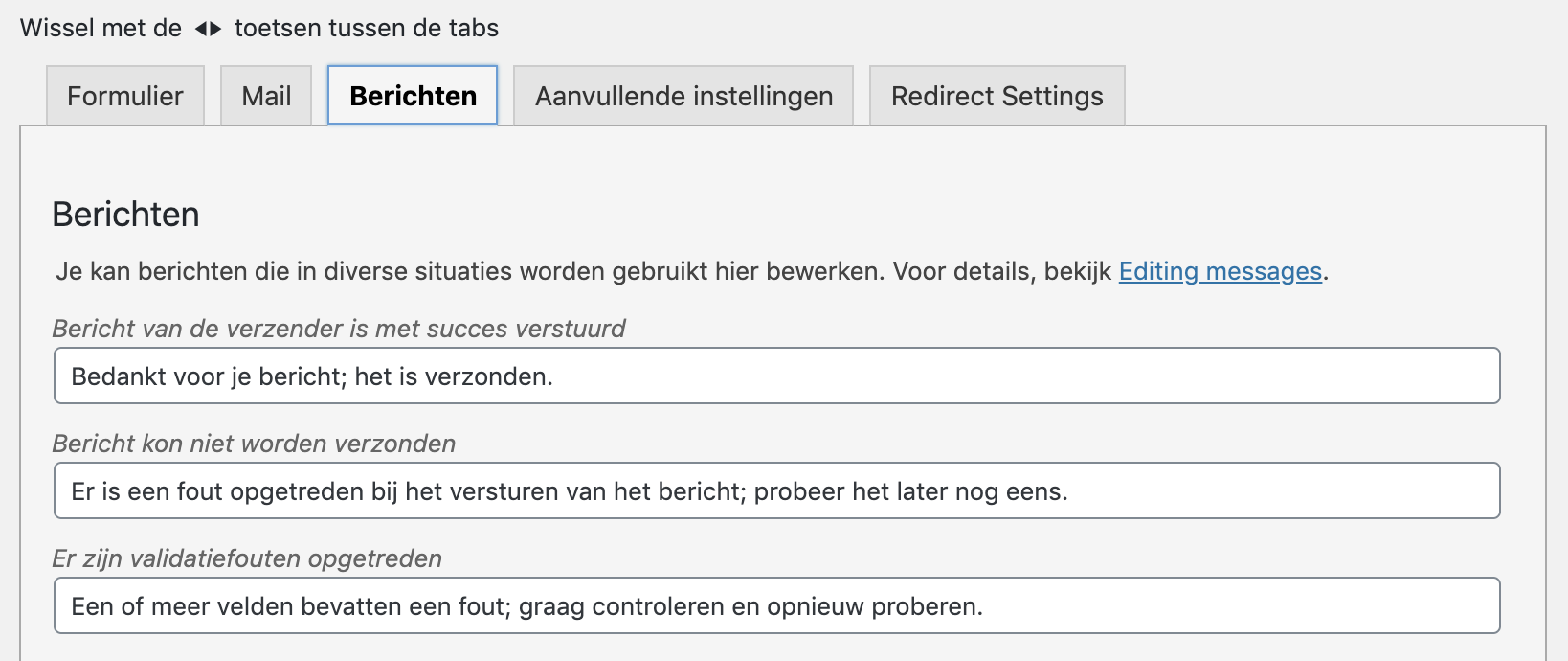Select the Berichten tab
The height and width of the screenshot is (661, 1568).
click(413, 96)
